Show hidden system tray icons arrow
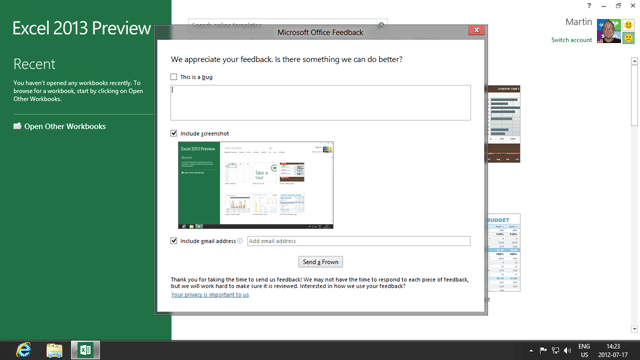The image size is (640, 360). coord(531,351)
